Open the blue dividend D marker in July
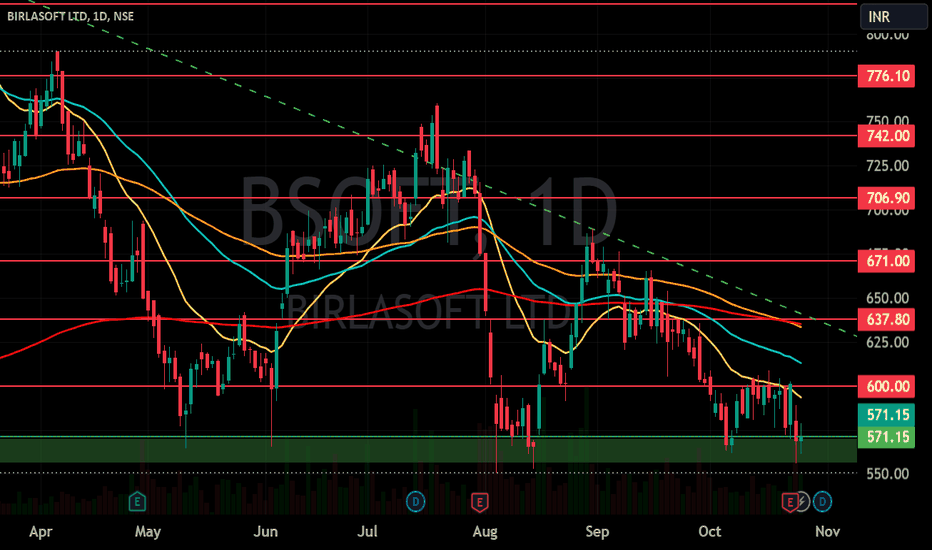 (x=415, y=502)
